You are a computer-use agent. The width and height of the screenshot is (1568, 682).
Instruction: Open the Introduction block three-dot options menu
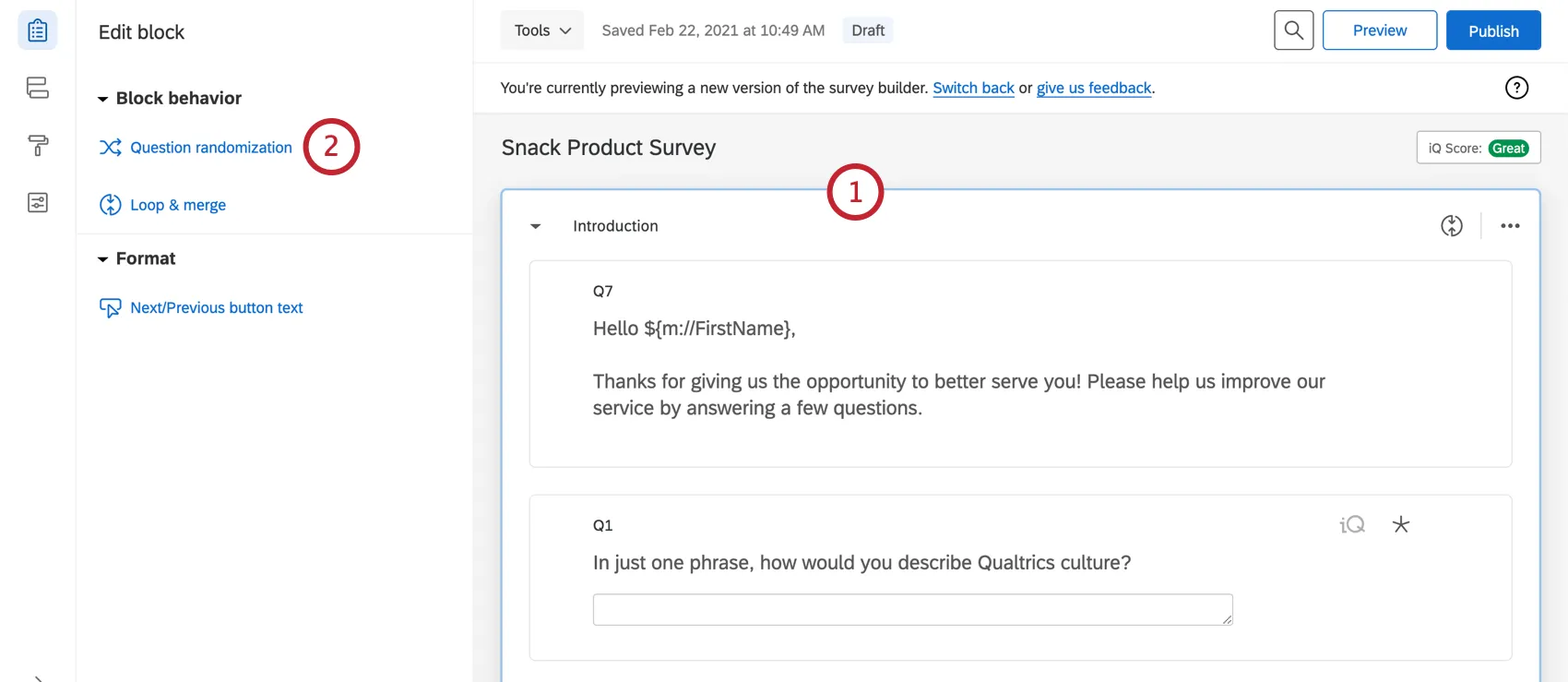coord(1510,226)
